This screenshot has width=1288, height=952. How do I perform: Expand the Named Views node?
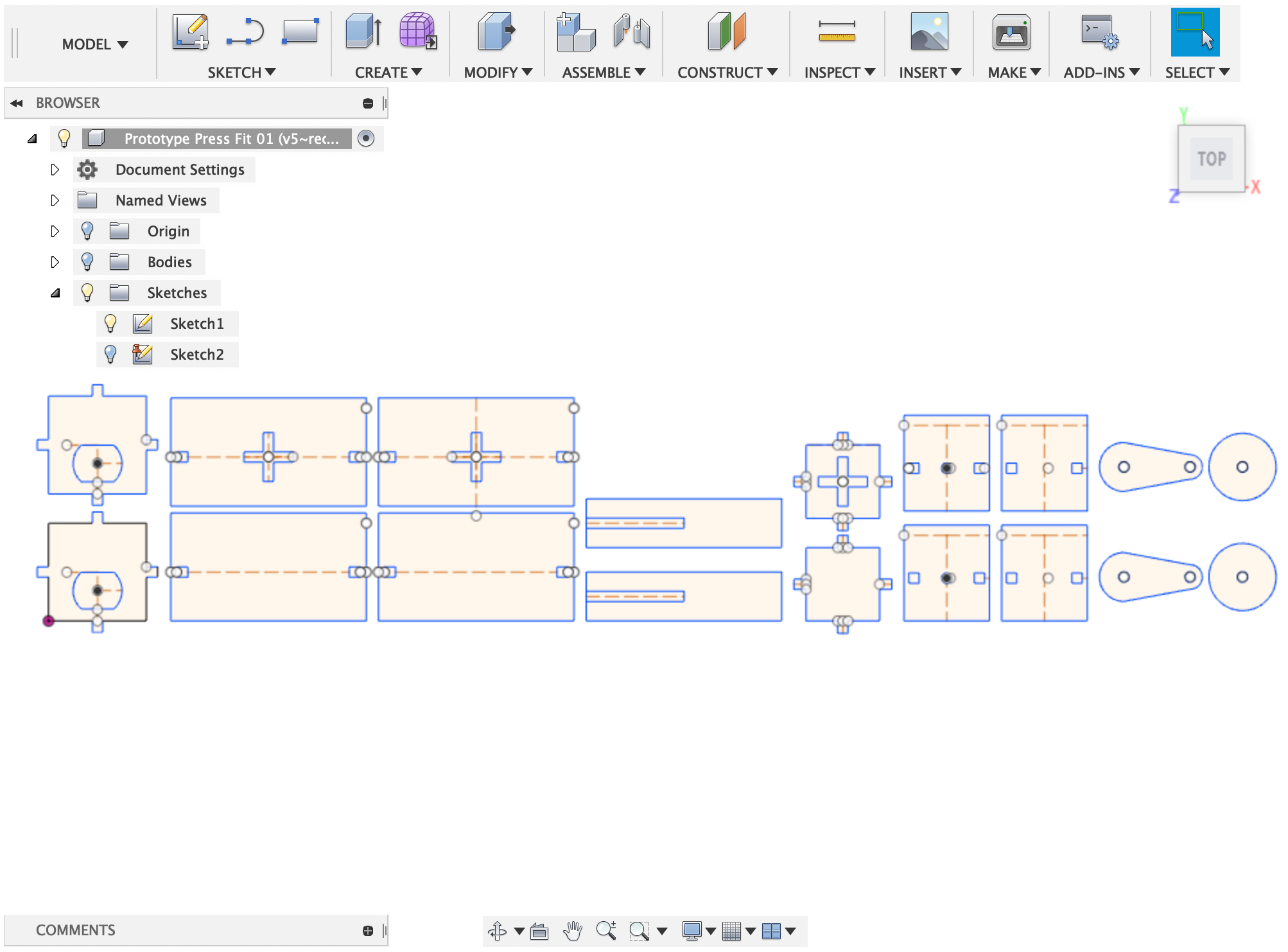(55, 200)
